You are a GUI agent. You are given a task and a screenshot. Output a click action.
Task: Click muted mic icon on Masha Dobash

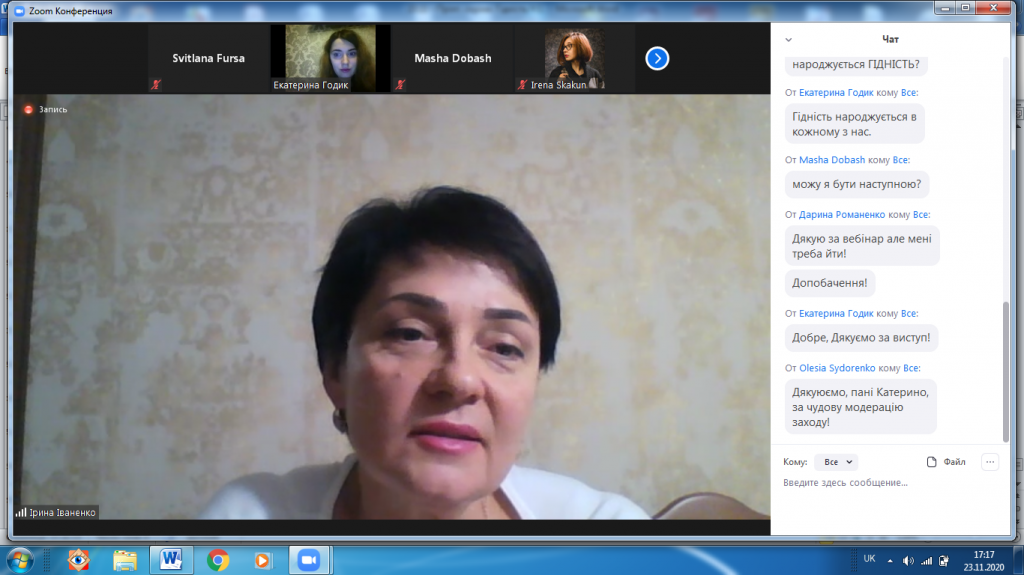tap(400, 84)
